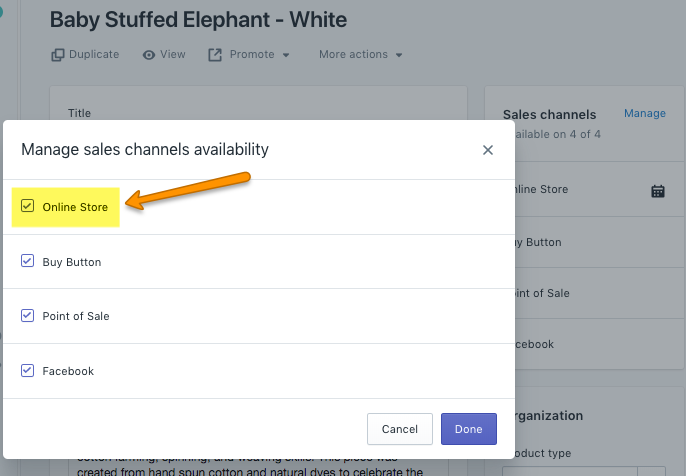Click the Cancel button
The image size is (686, 476).
[x=400, y=429]
